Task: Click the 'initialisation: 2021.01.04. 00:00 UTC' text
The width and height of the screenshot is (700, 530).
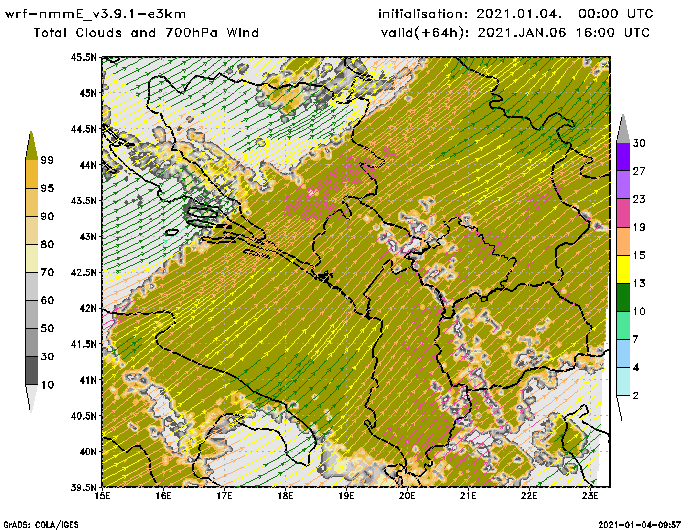Action: point(516,14)
